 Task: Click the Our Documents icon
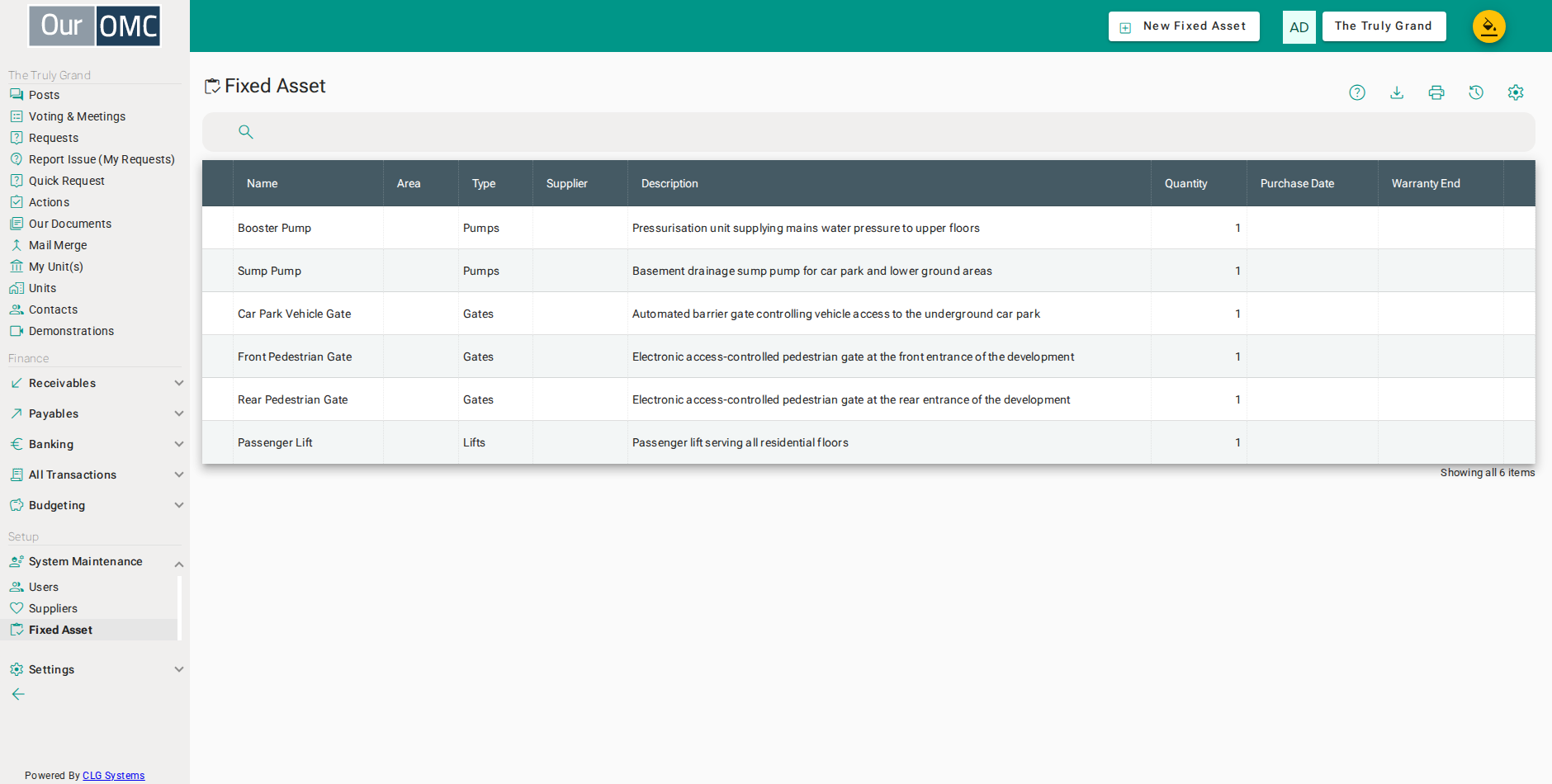pos(17,224)
